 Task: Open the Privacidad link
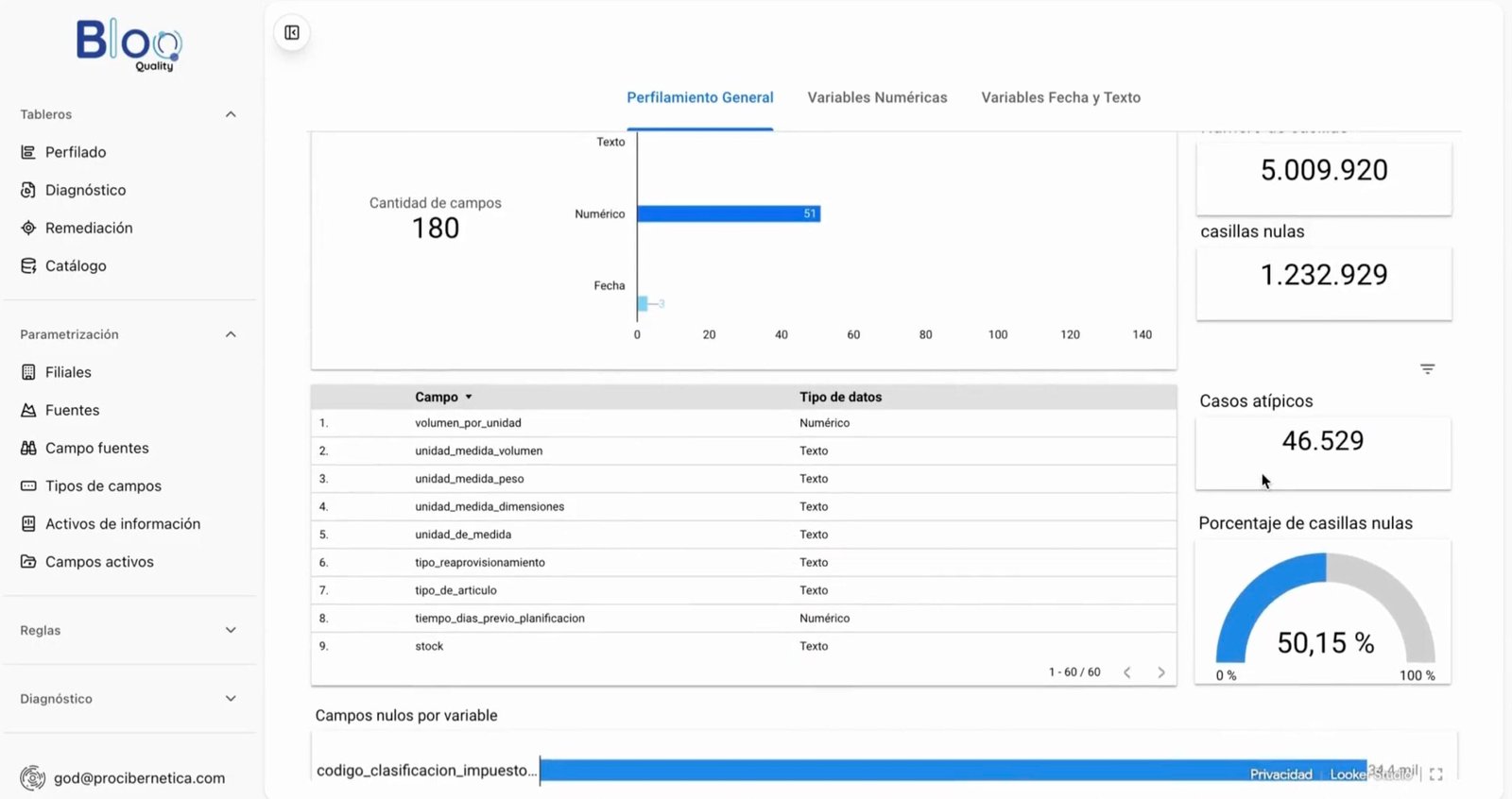[1280, 774]
